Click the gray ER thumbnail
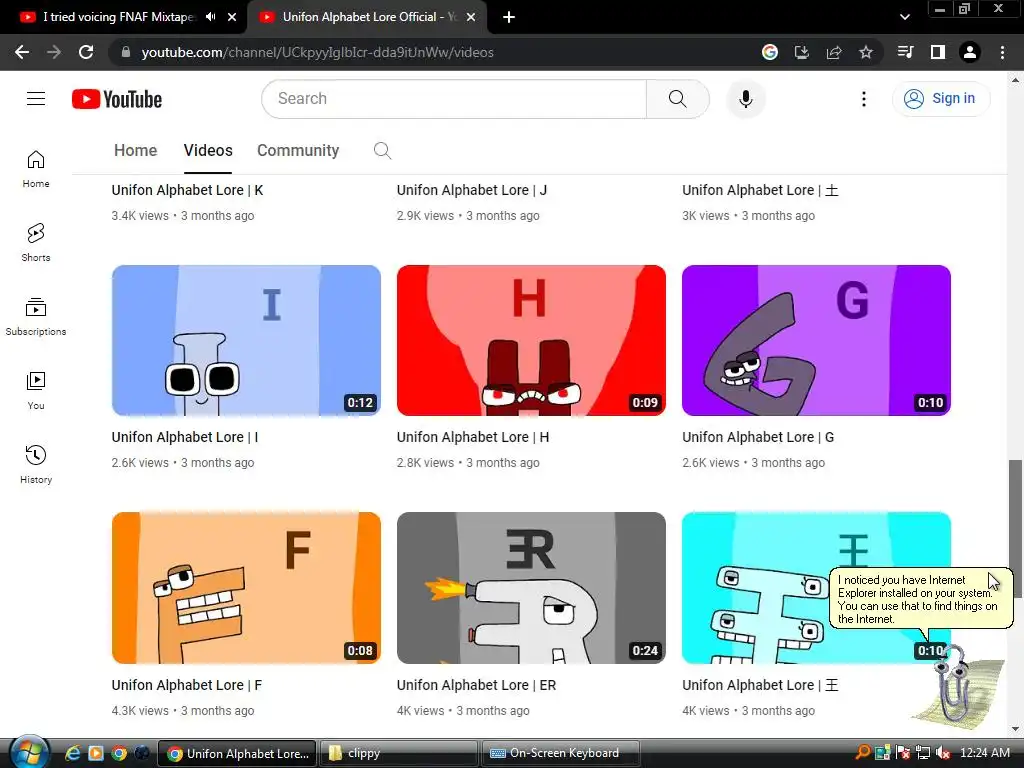 (x=531, y=588)
